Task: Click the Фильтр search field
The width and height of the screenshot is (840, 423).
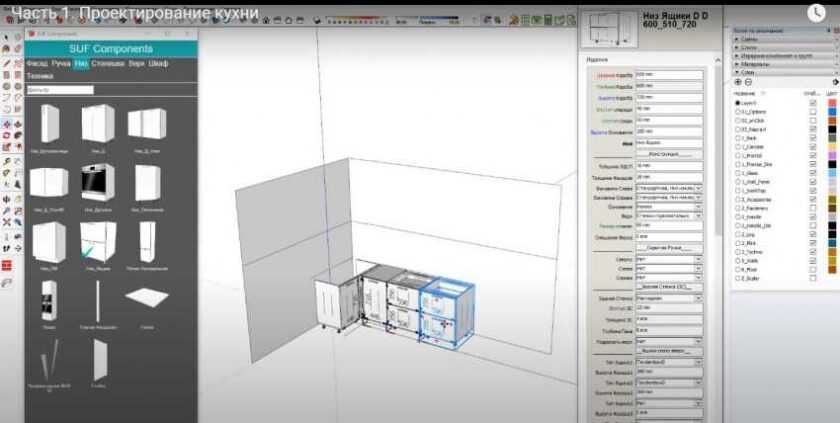Action: [x=60, y=89]
